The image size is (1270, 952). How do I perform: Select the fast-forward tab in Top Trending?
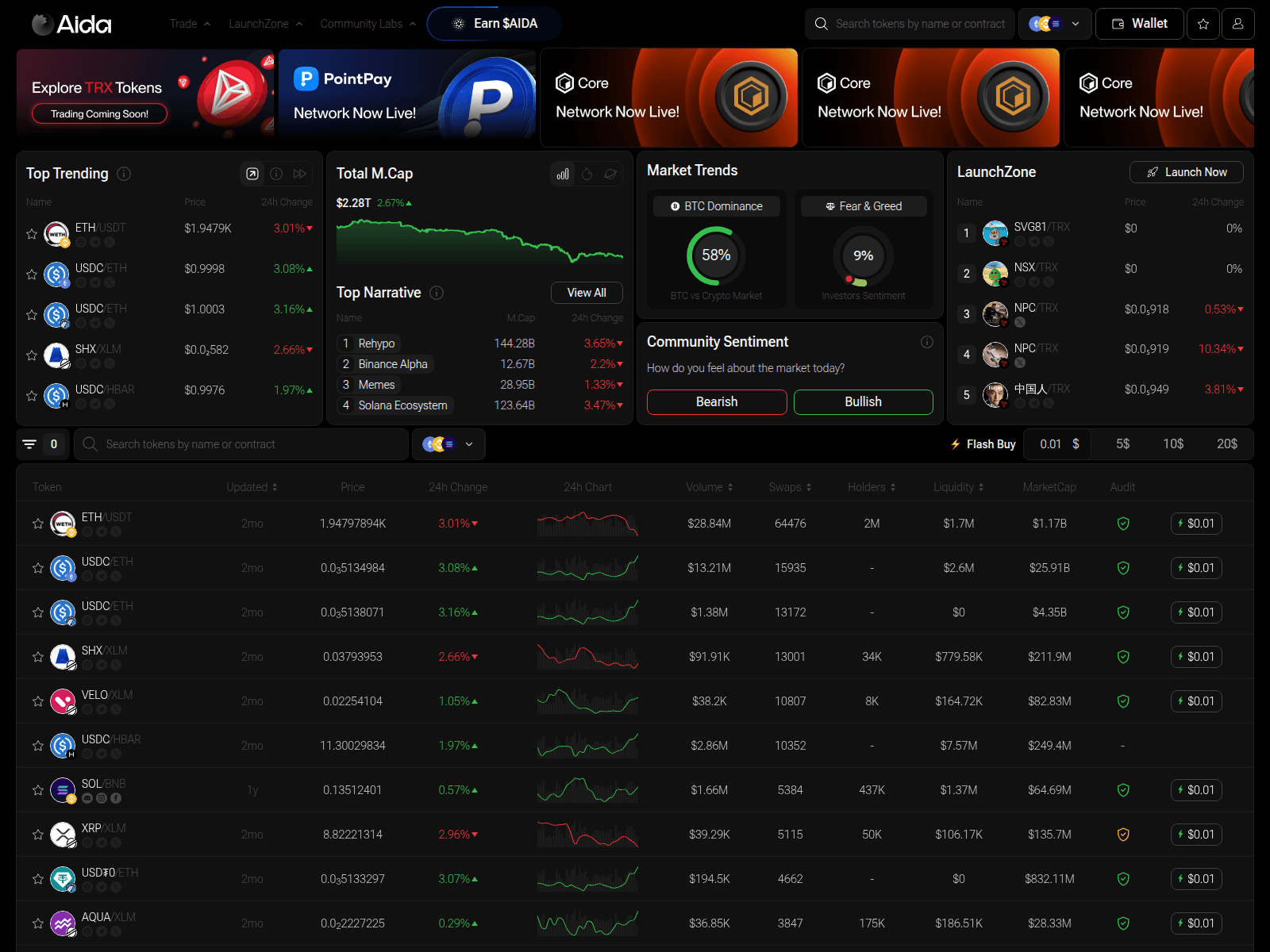coord(300,174)
